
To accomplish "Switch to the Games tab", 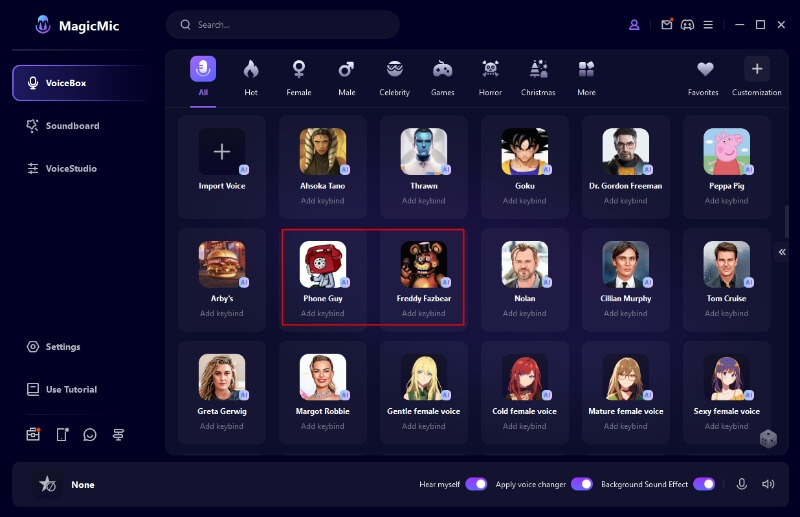I will (x=442, y=77).
